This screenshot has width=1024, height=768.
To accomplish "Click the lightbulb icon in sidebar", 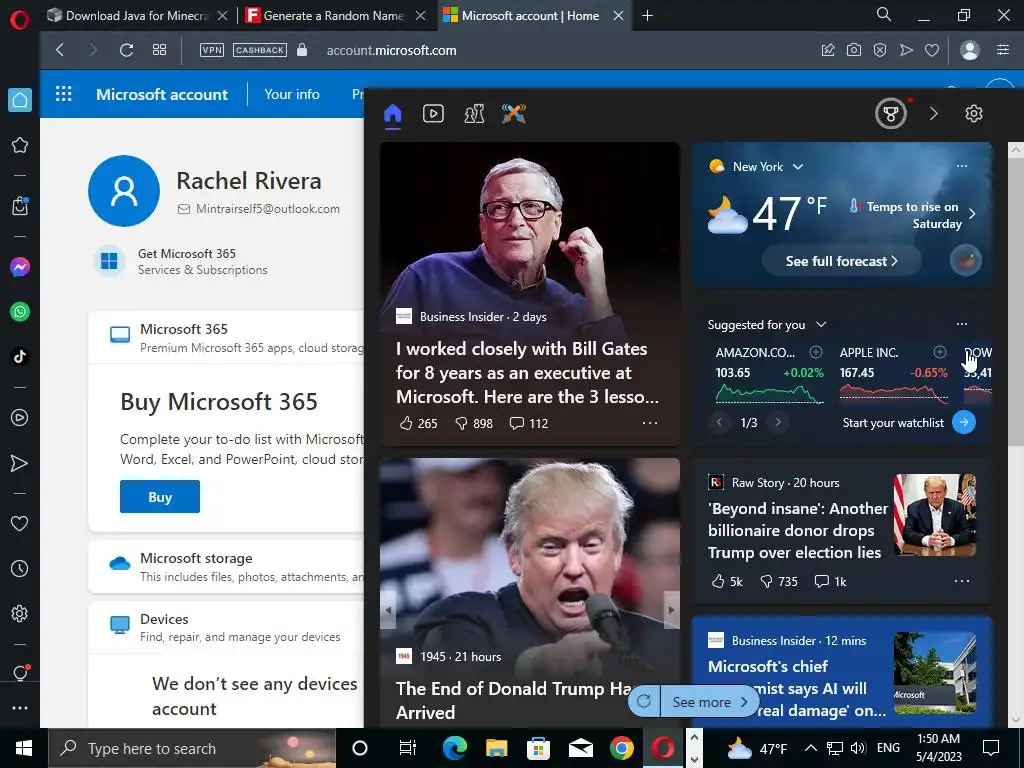I will pyautogui.click(x=20, y=673).
